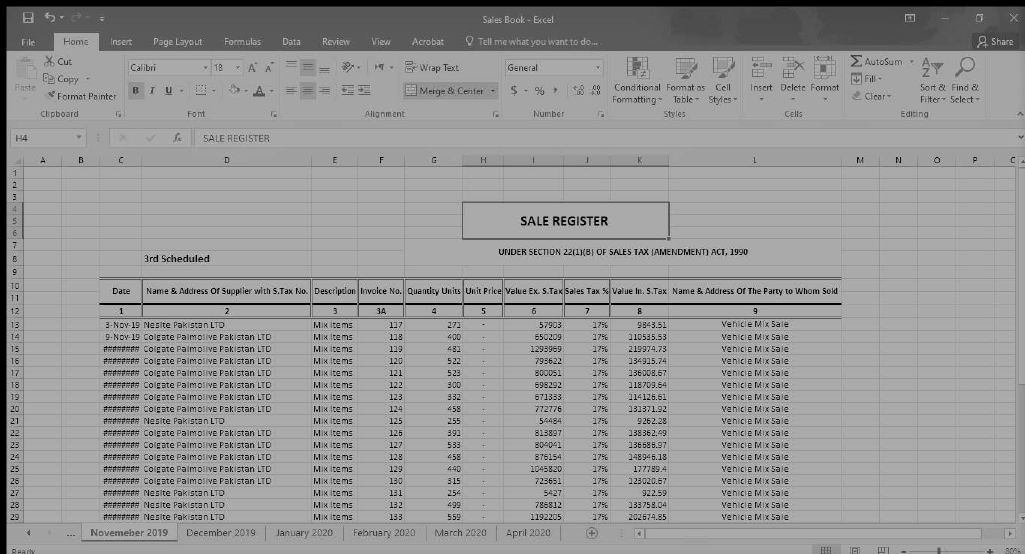Open the April 2020 sheet tab
The height and width of the screenshot is (554, 1025).
[528, 532]
